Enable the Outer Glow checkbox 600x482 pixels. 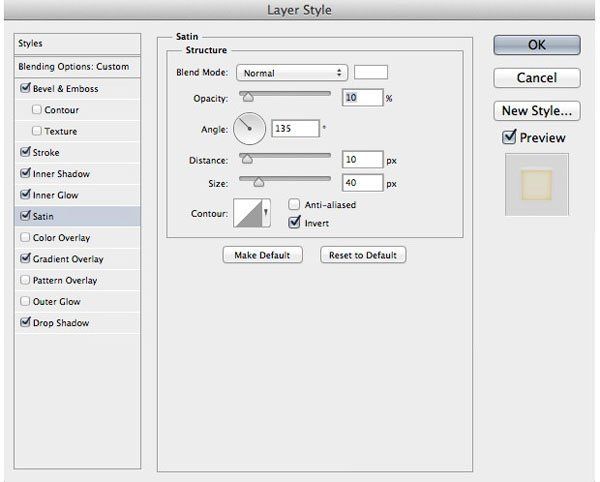click(25, 301)
